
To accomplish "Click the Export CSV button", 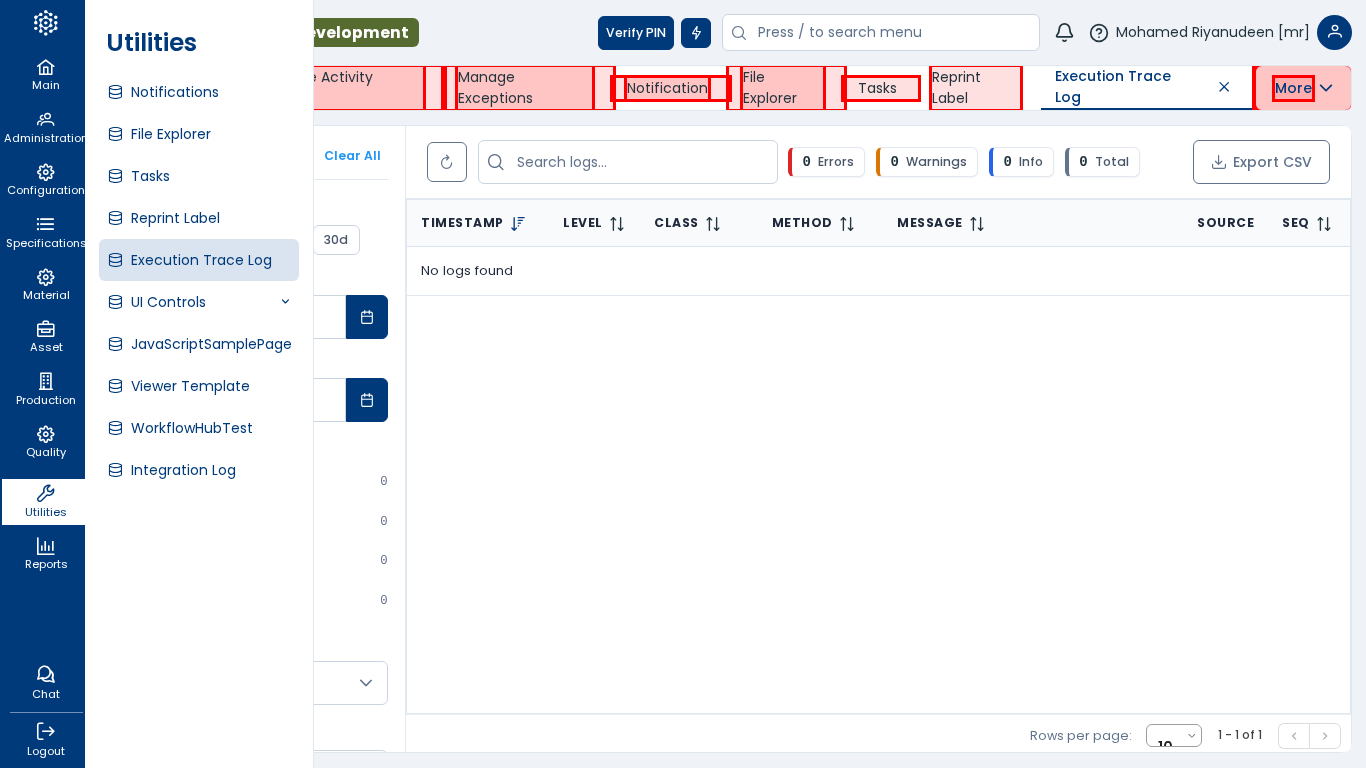I will (x=1261, y=162).
